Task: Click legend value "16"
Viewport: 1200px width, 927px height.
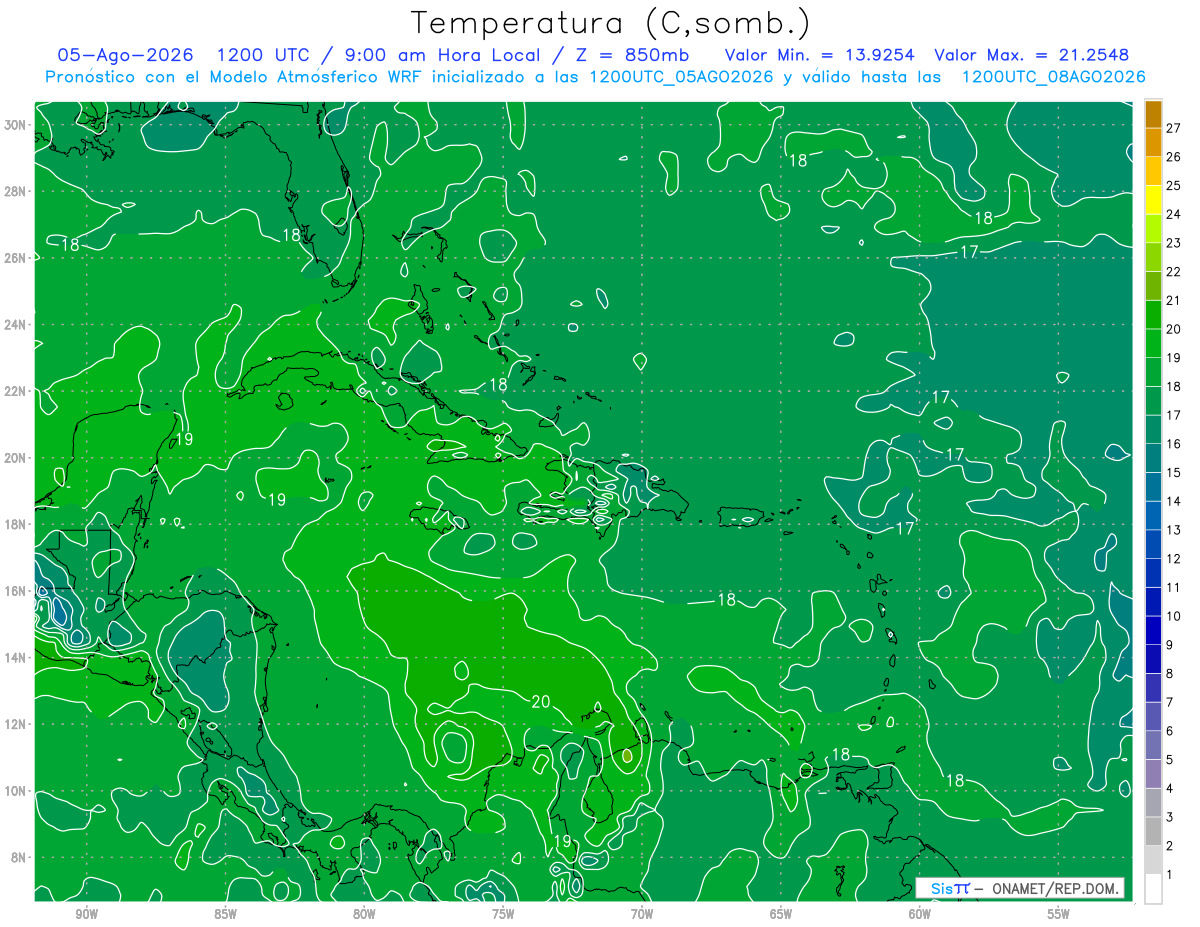Action: point(1173,443)
